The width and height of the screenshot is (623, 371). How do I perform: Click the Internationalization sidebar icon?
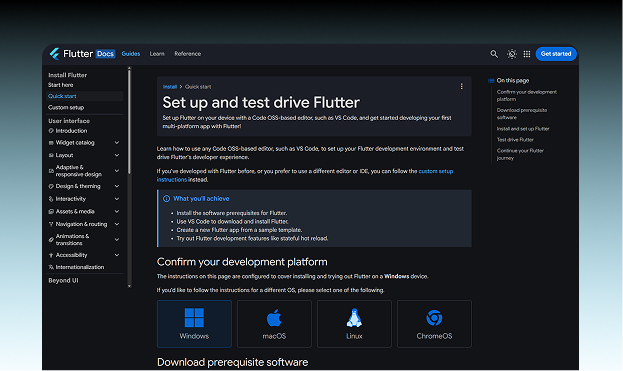51,267
